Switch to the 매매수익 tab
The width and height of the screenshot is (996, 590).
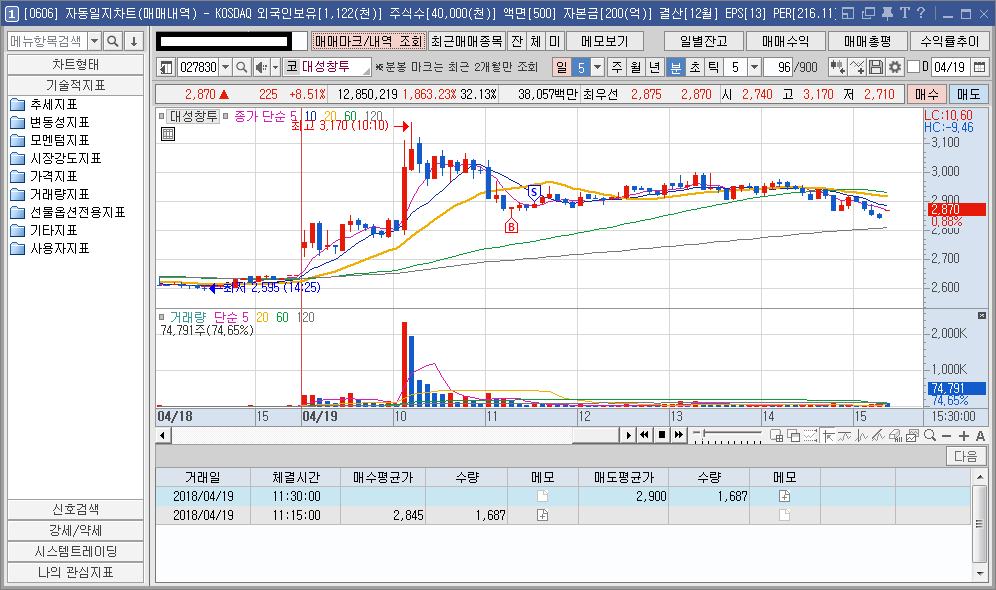pyautogui.click(x=786, y=41)
